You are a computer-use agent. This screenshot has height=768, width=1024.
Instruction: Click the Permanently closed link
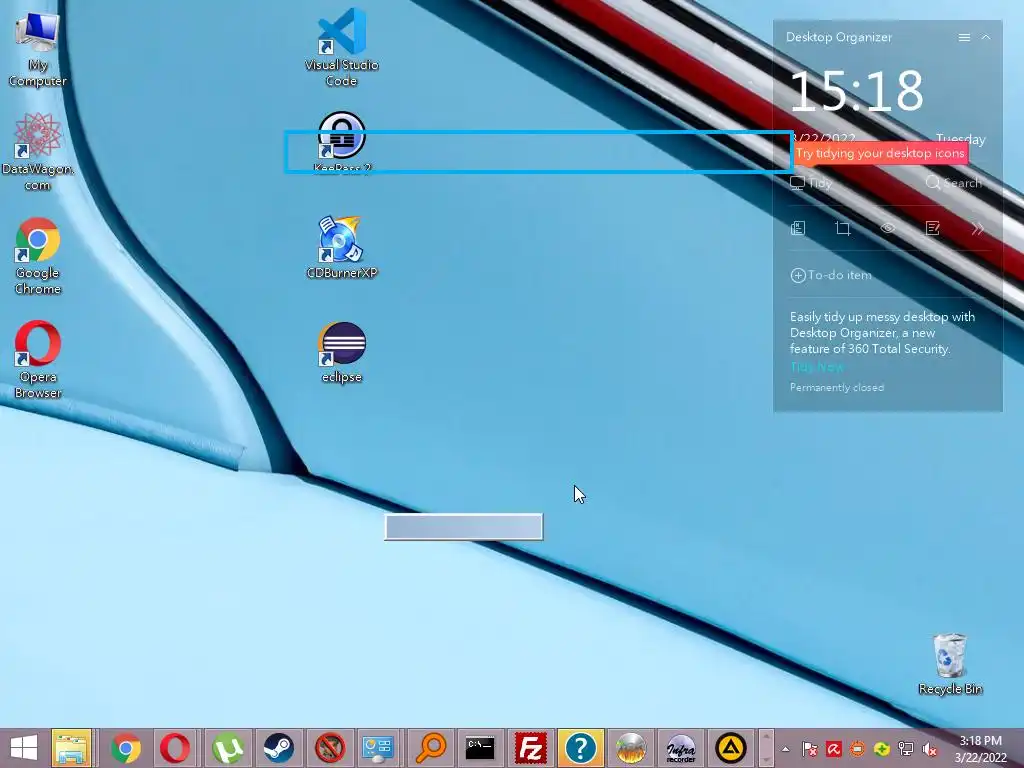837,387
